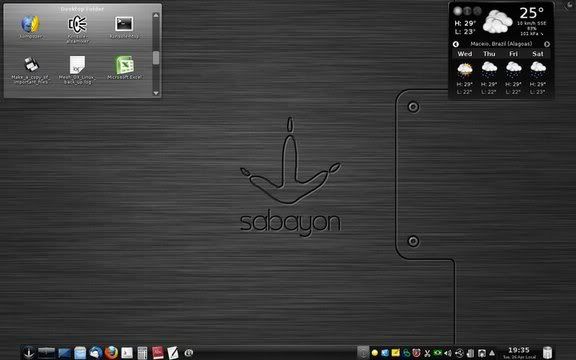Click the red shield tray icon
This screenshot has width=576, height=360.
[417, 353]
